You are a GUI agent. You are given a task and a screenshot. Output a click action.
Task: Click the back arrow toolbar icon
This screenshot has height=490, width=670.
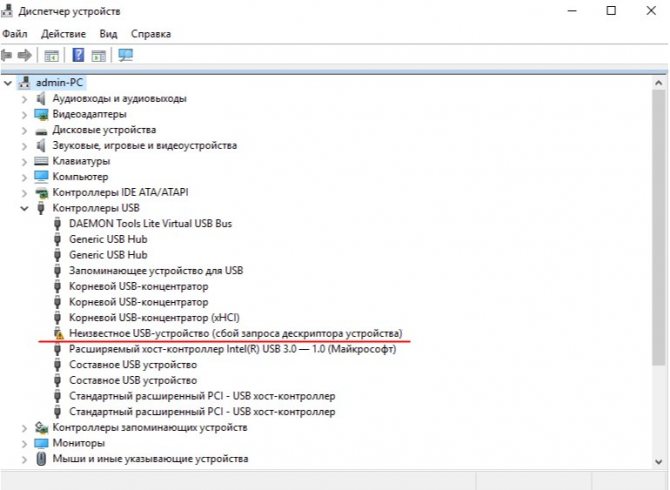coord(6,55)
